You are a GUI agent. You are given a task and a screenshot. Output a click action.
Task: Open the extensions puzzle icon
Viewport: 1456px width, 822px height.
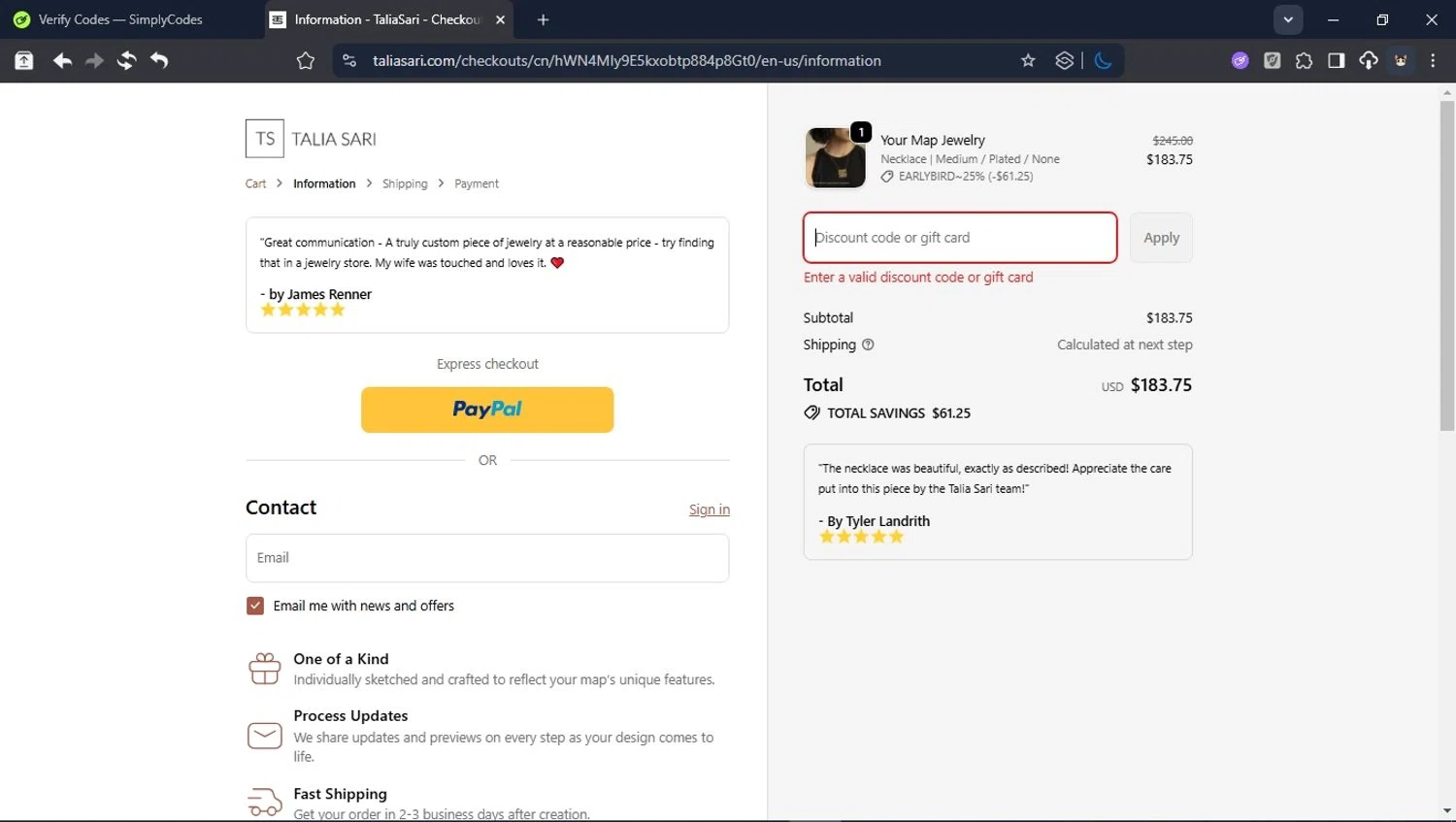[x=1304, y=60]
